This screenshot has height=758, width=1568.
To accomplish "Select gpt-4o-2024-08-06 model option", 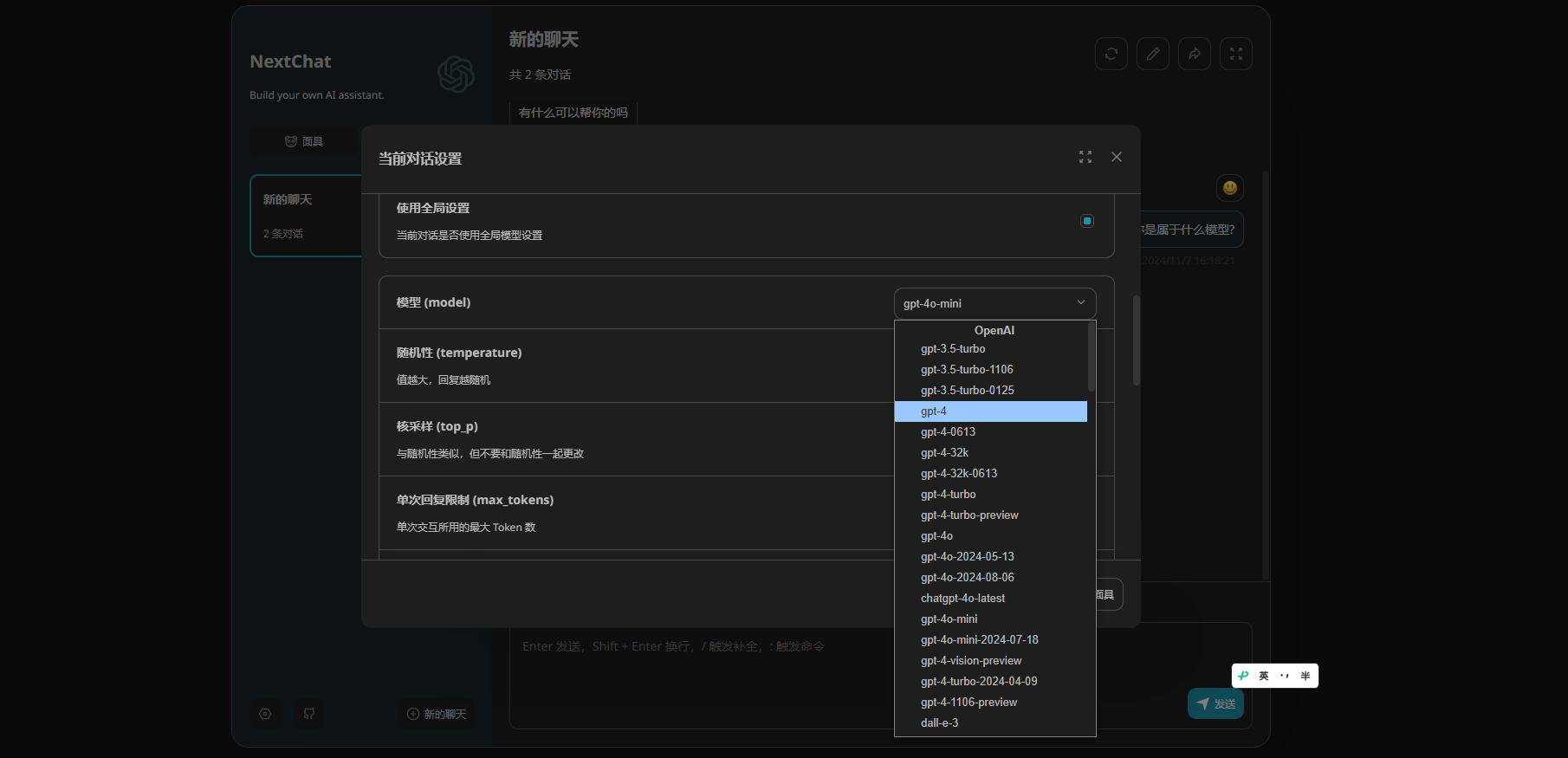I will [x=991, y=578].
